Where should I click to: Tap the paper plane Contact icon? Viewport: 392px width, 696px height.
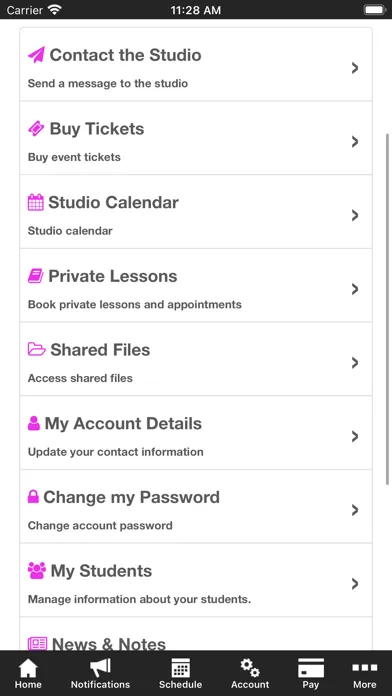(x=36, y=55)
